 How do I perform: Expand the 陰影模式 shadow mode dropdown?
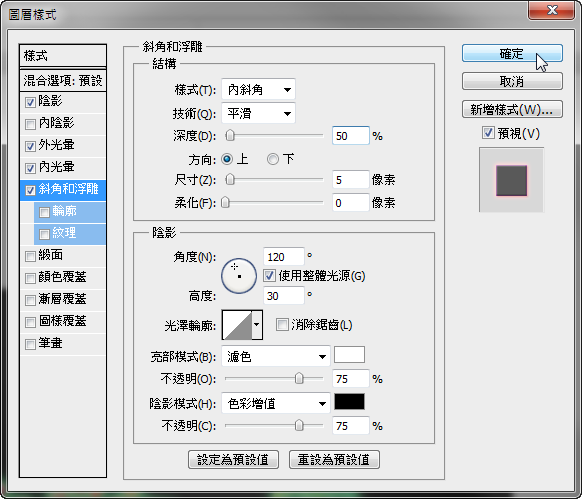pos(275,403)
